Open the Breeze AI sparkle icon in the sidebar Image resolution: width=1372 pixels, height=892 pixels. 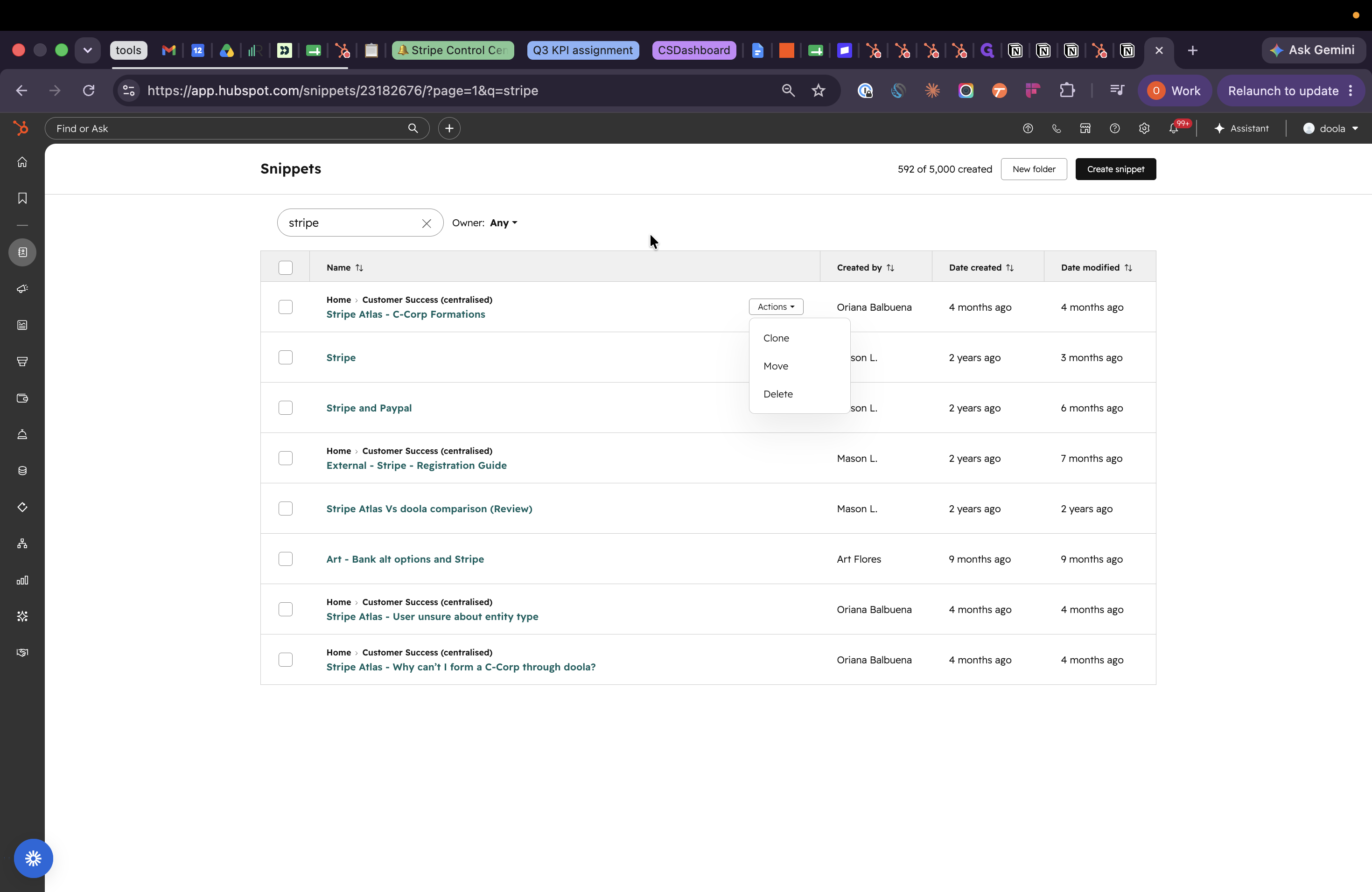click(x=22, y=616)
